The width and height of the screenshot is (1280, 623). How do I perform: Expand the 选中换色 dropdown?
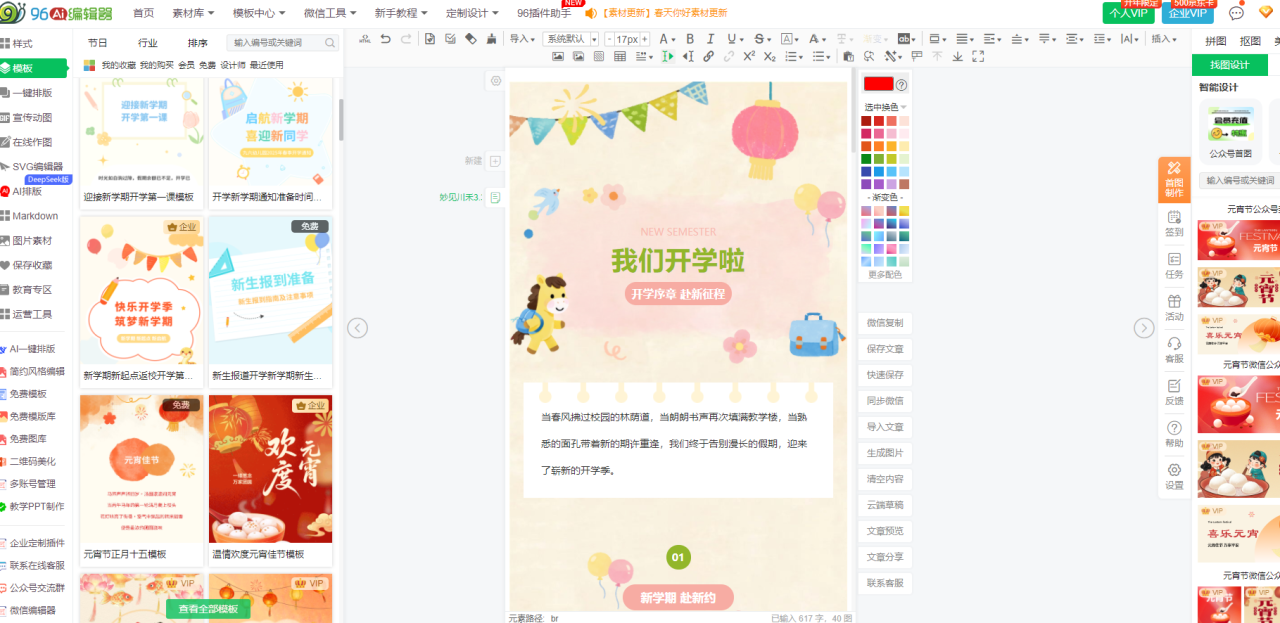[885, 107]
